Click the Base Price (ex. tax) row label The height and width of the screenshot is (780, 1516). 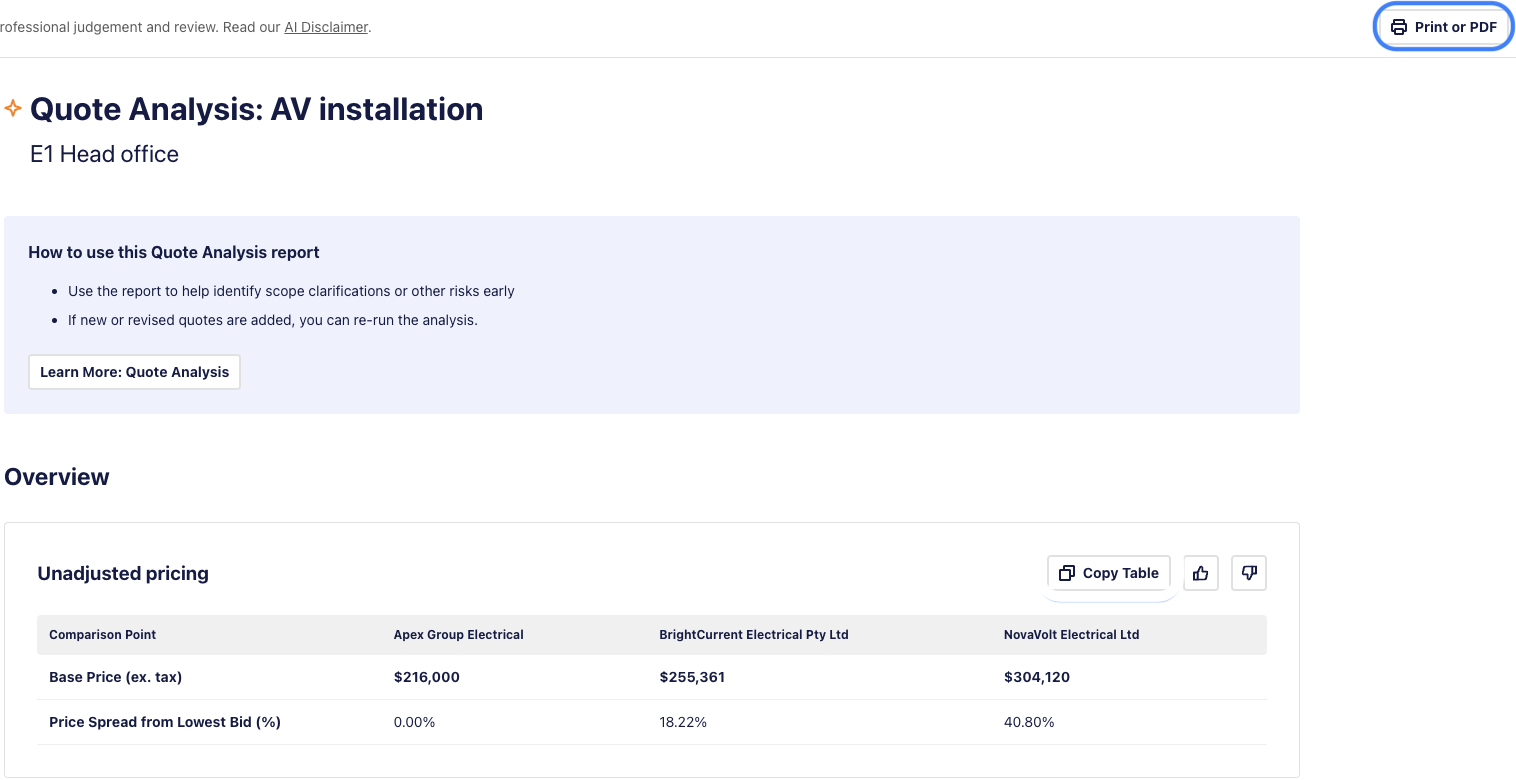click(x=115, y=677)
